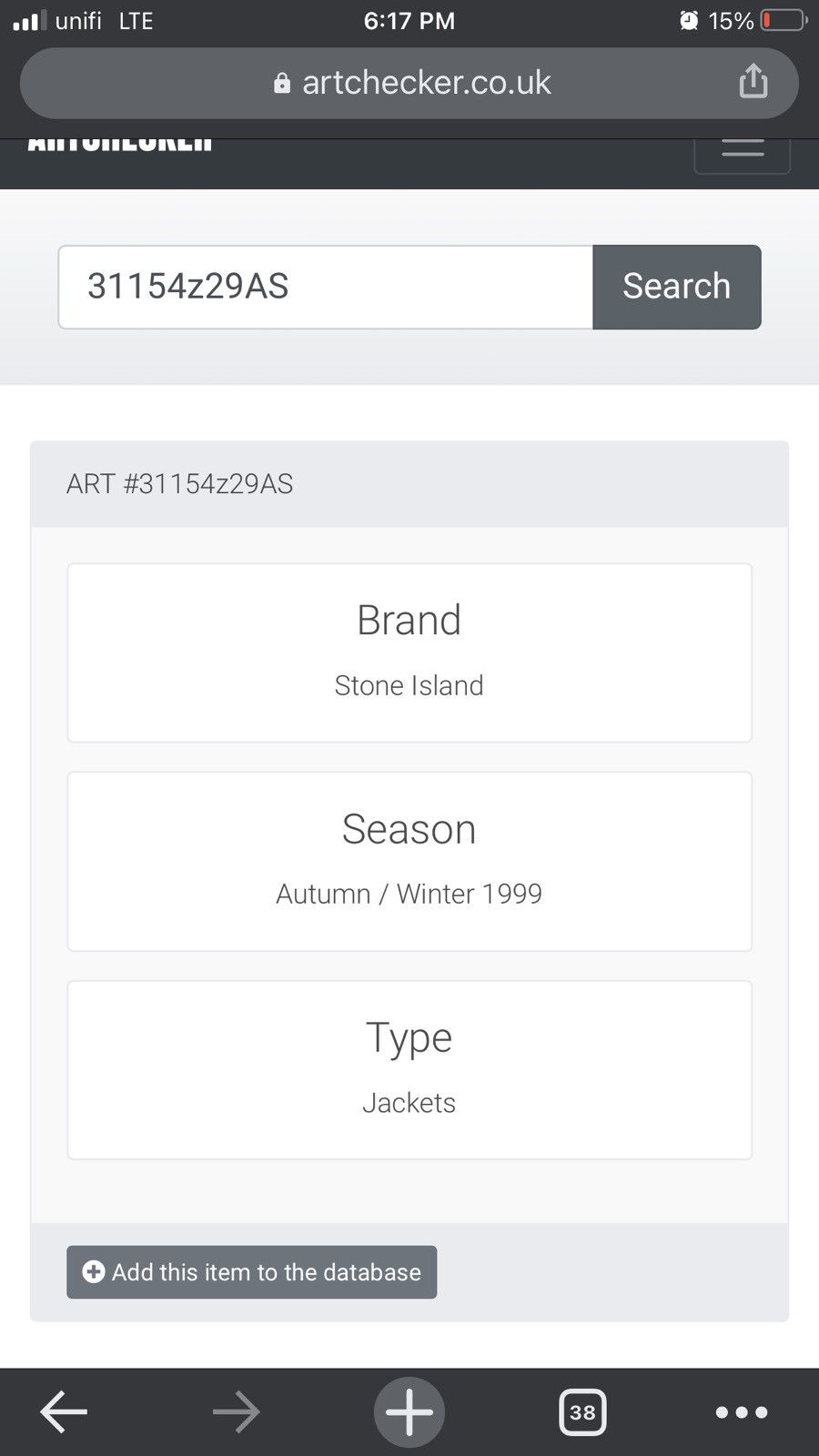Tap the forward arrow icon
Screen dimensions: 819x1456
[237, 1411]
